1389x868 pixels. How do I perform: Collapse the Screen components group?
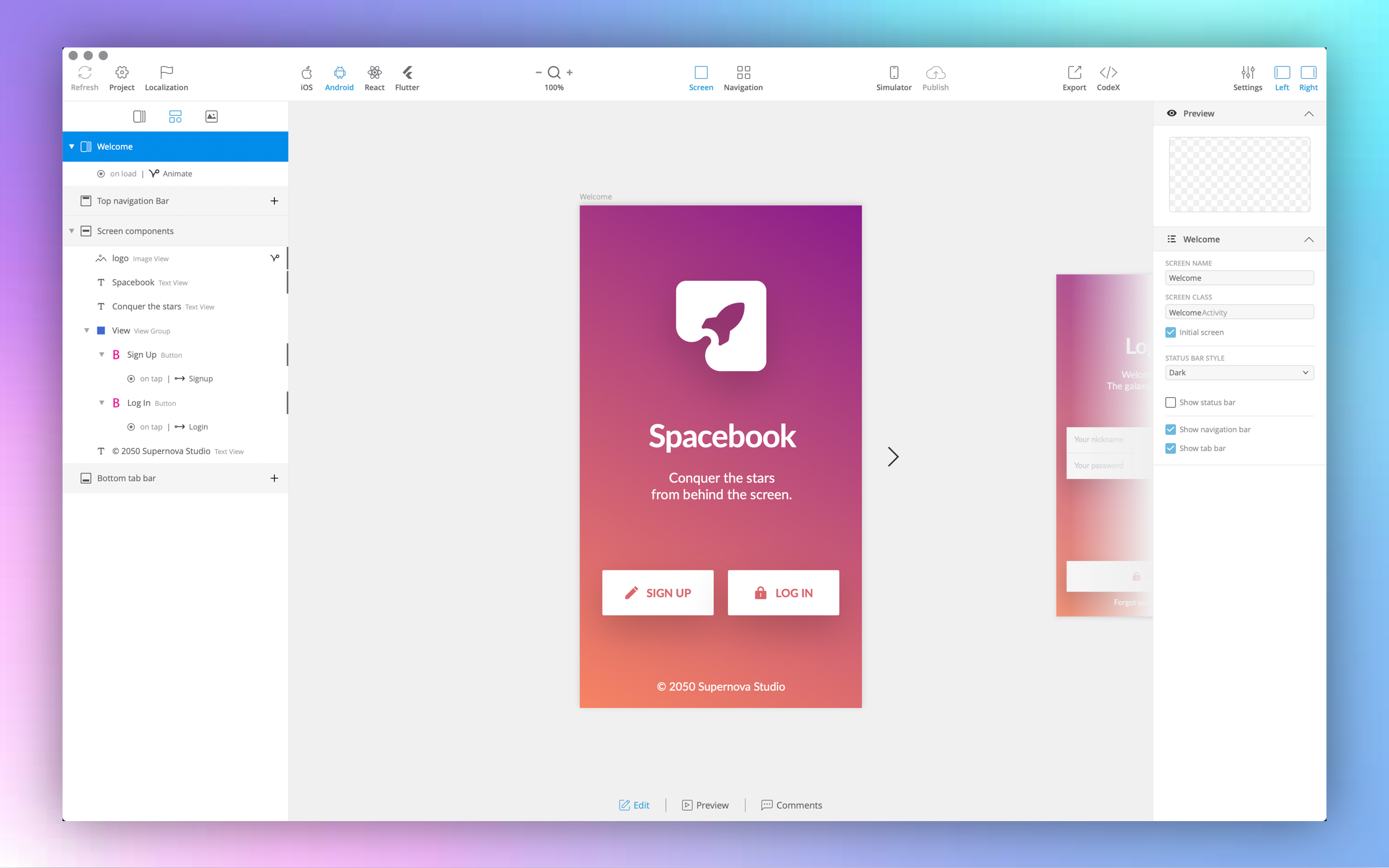(x=72, y=231)
